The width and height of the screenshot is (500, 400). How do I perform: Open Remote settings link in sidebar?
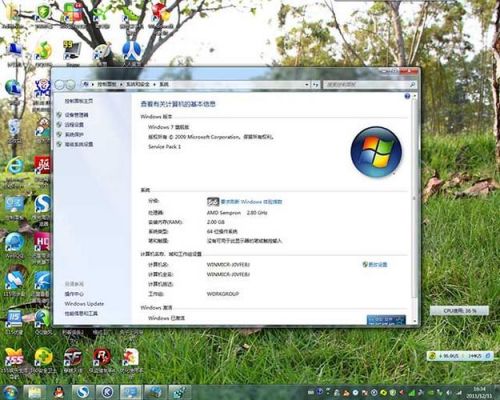click(x=74, y=125)
